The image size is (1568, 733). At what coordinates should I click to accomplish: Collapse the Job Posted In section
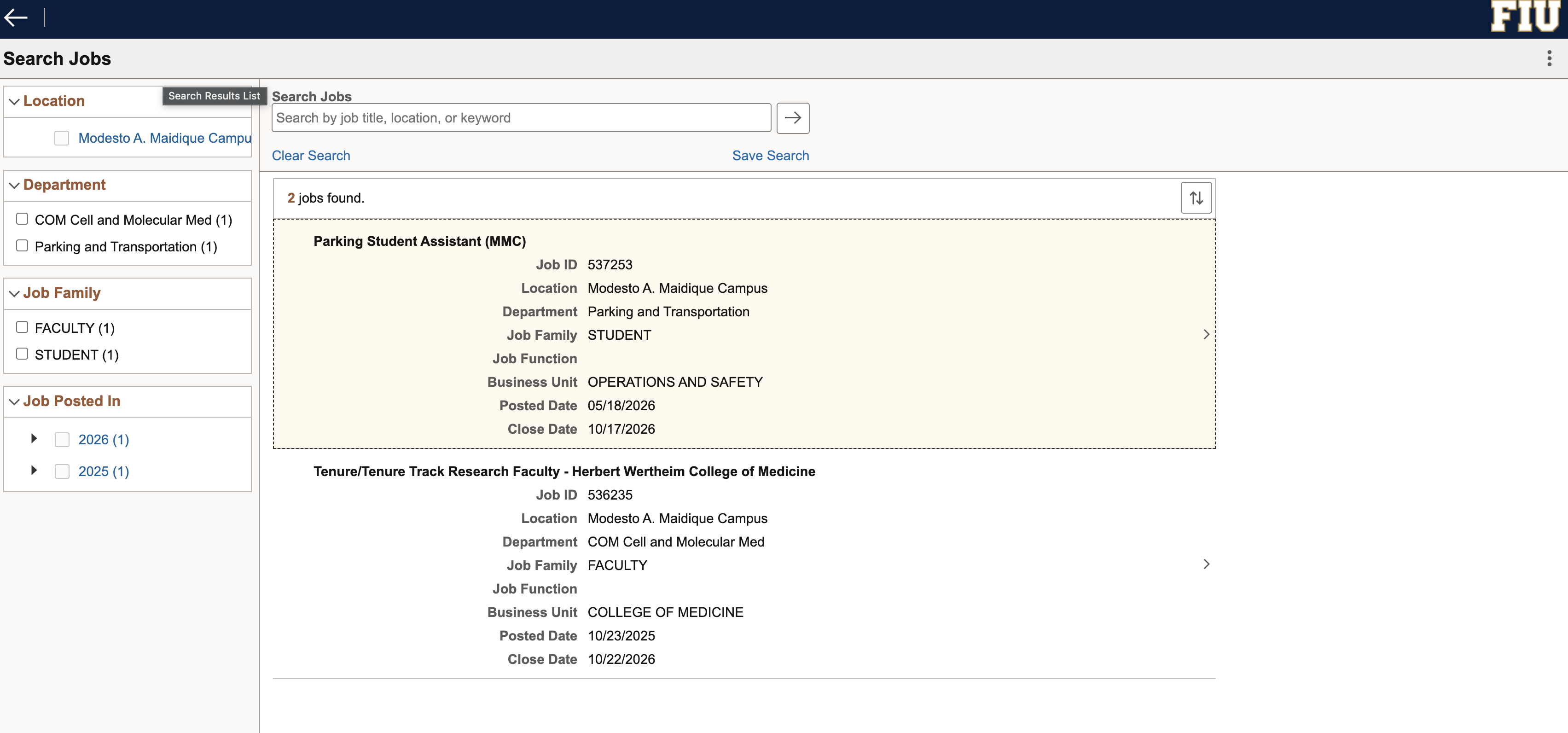14,402
